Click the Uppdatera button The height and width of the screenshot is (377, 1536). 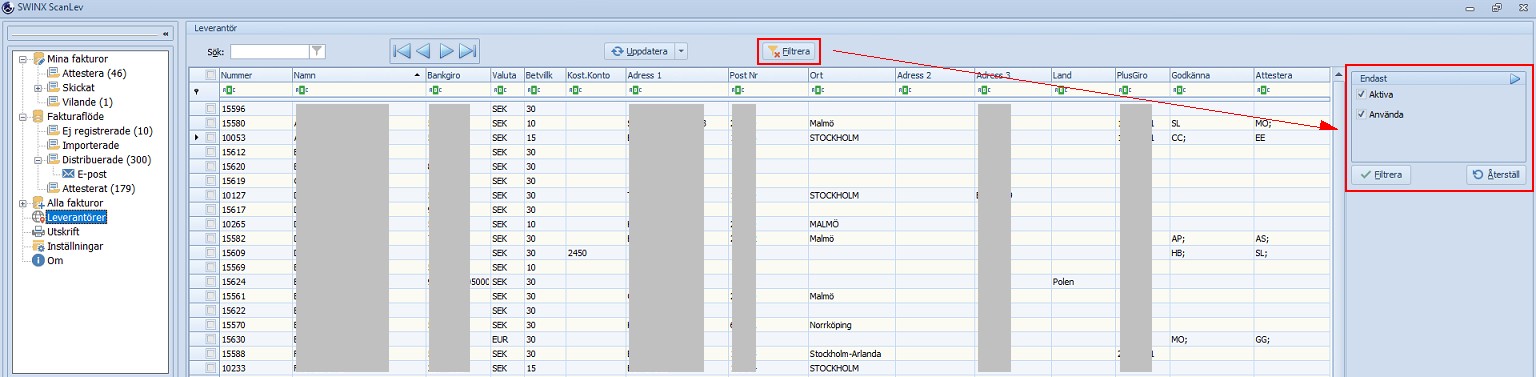tap(639, 51)
